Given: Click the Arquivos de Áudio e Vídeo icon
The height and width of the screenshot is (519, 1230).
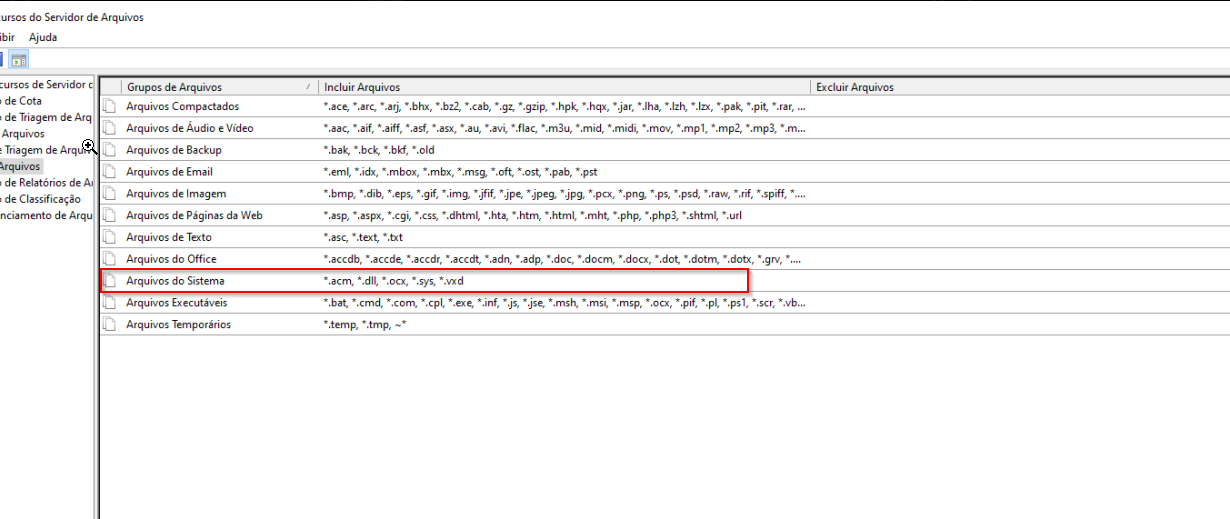Looking at the screenshot, I should [x=109, y=128].
